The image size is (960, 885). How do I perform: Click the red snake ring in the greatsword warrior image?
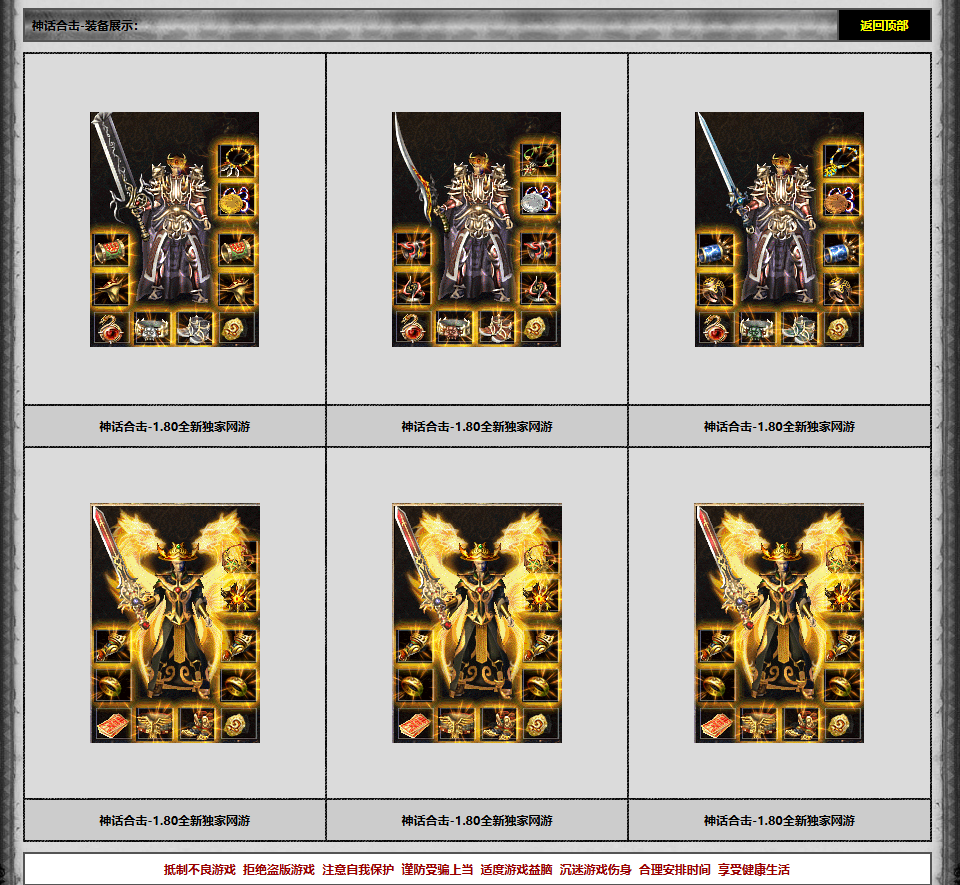pos(110,327)
